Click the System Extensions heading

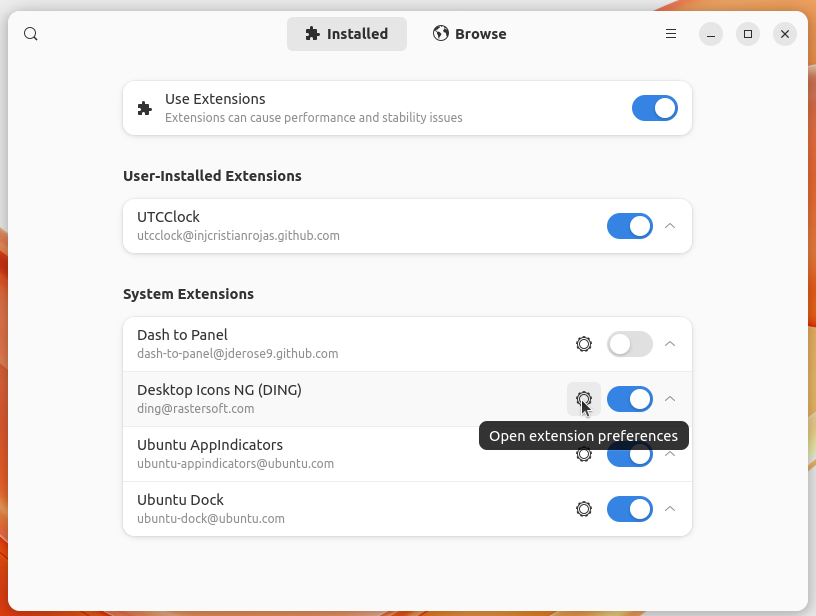pyautogui.click(x=188, y=294)
